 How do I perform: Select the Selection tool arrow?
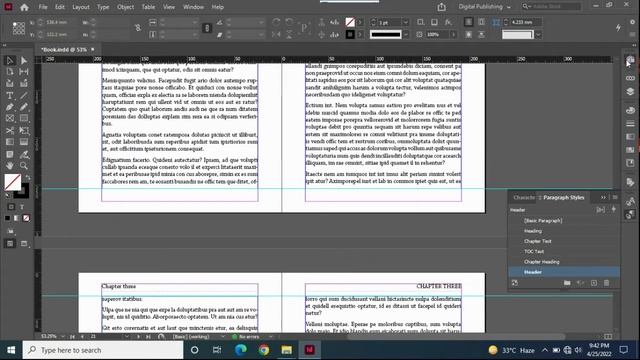coord(10,61)
